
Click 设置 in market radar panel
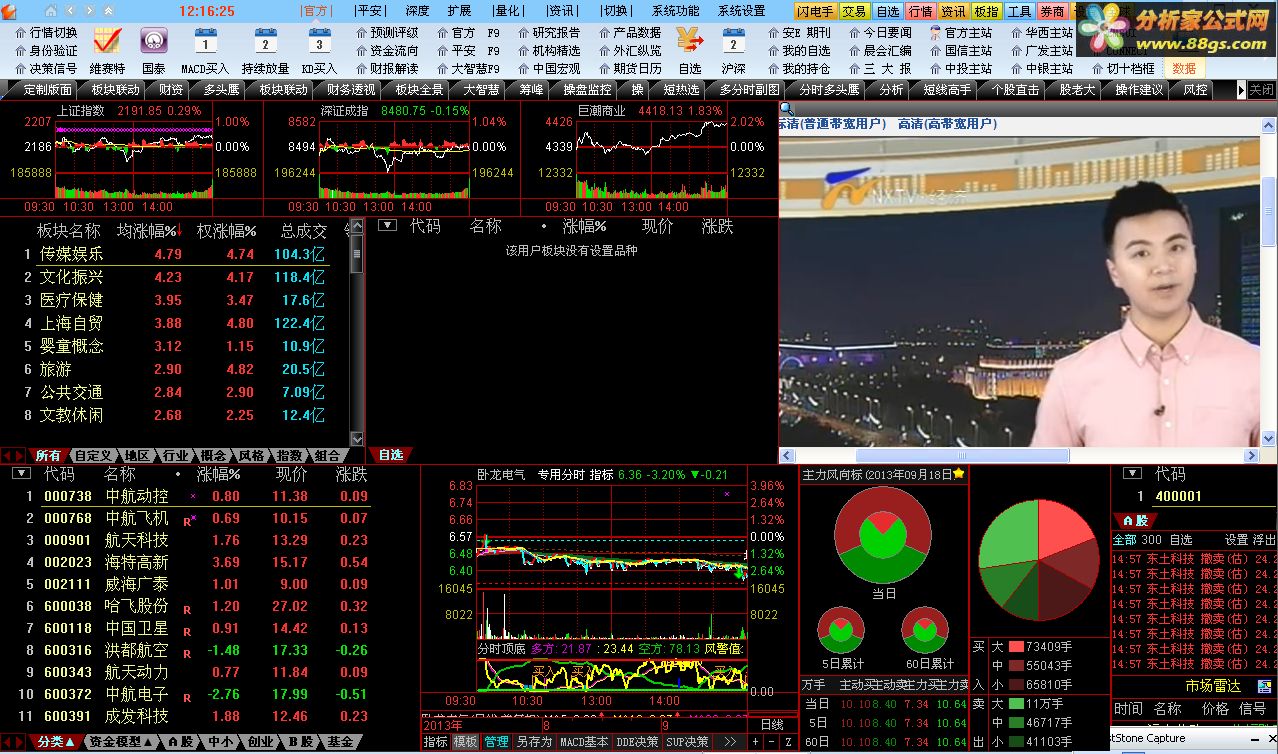[x=1237, y=539]
